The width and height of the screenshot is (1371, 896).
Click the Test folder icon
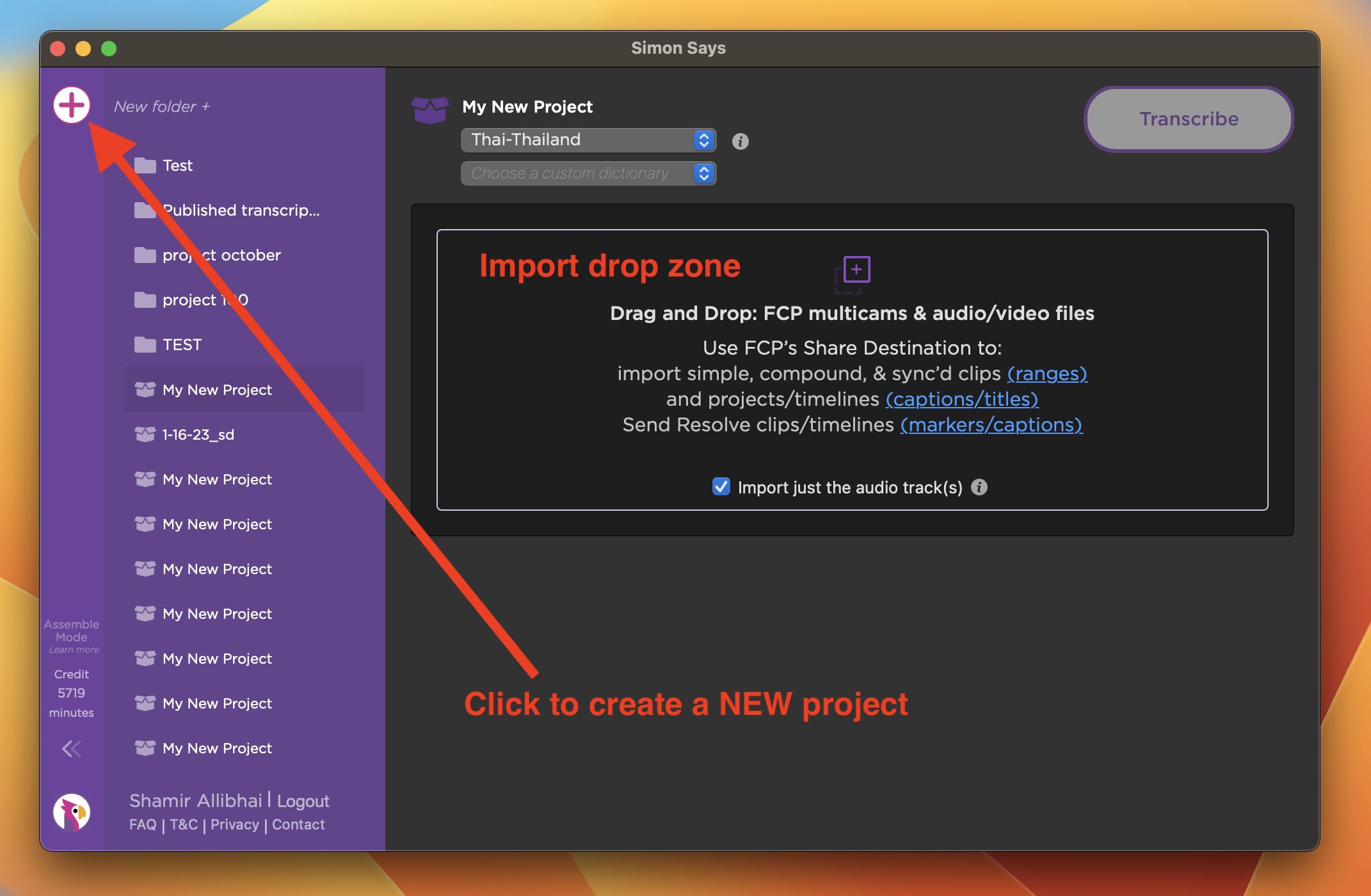(145, 165)
